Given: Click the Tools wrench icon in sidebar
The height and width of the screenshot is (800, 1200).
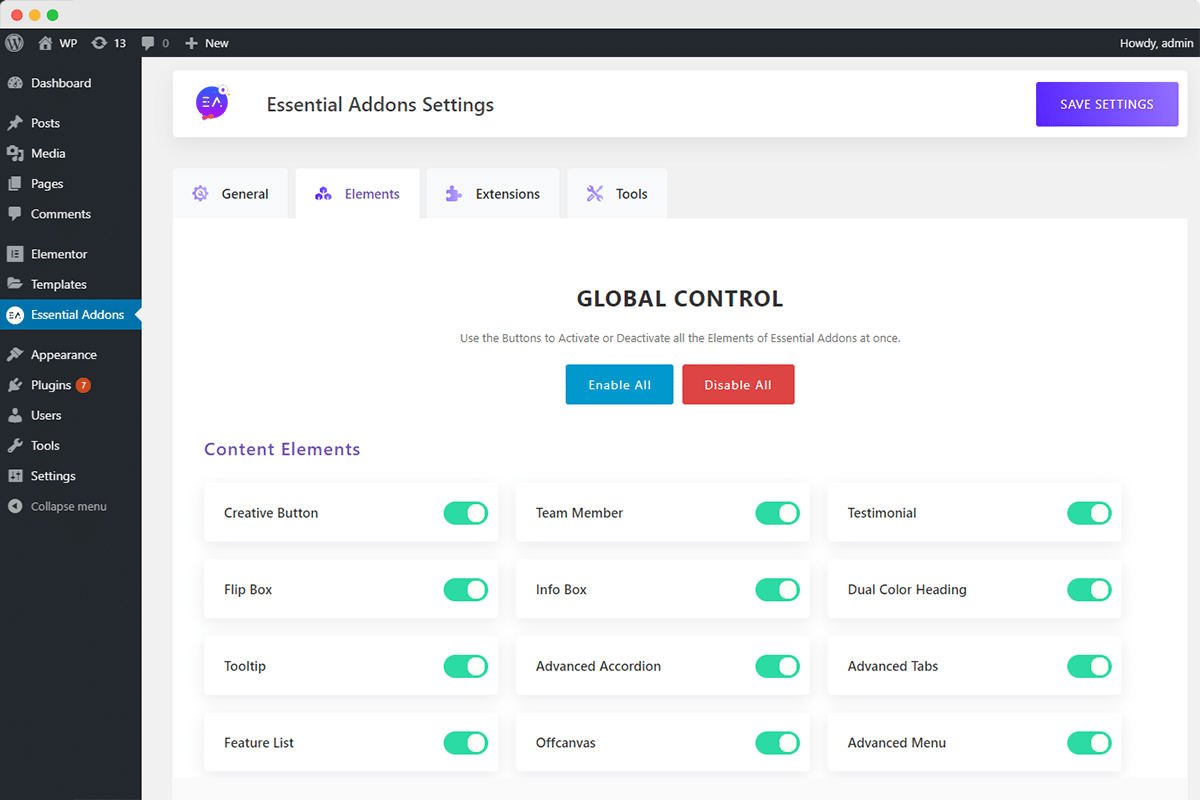Looking at the screenshot, I should point(15,446).
